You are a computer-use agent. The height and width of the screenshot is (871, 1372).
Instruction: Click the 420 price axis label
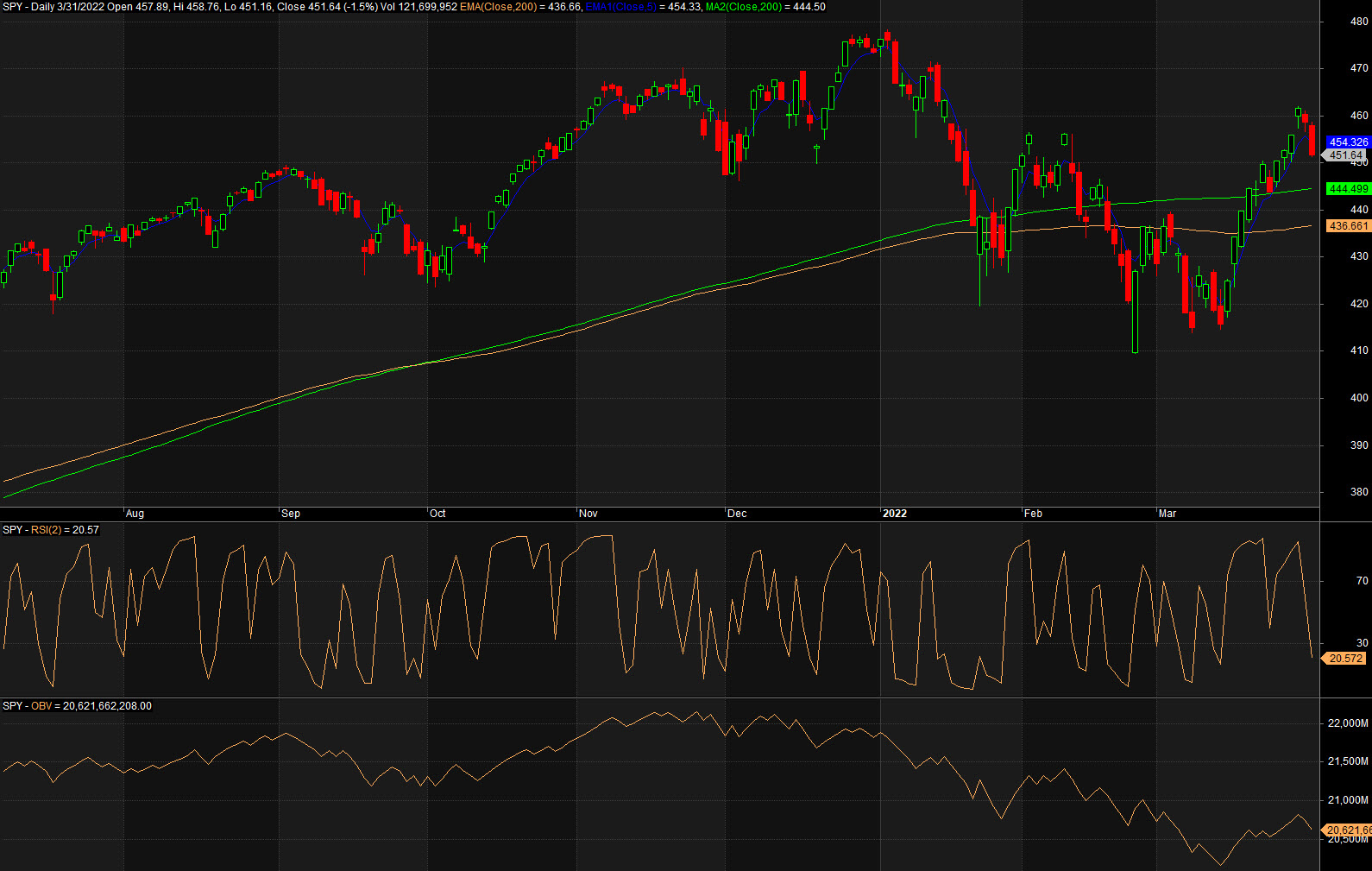pyautogui.click(x=1359, y=304)
